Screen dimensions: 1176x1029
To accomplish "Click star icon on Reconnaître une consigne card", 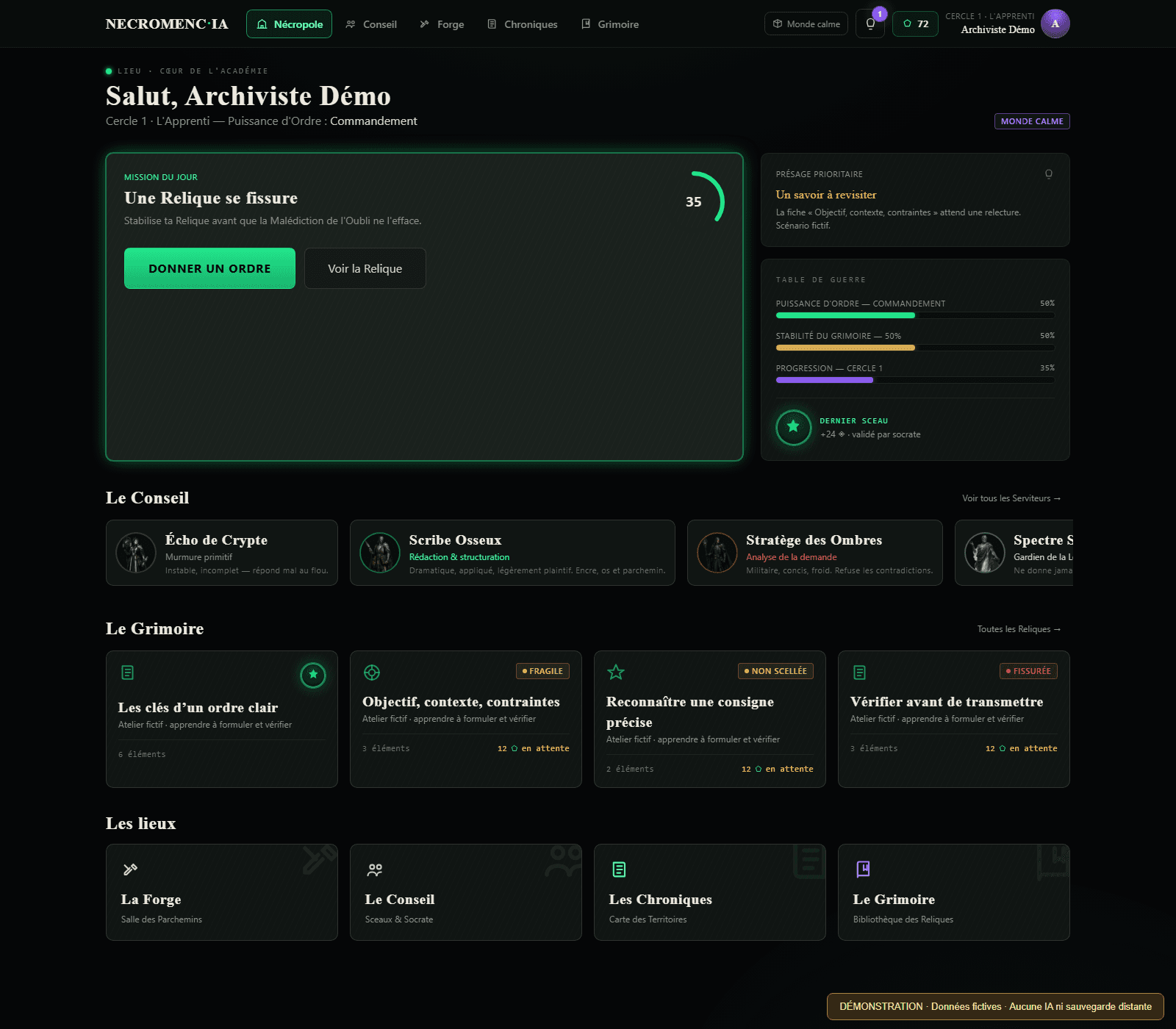I will [616, 673].
